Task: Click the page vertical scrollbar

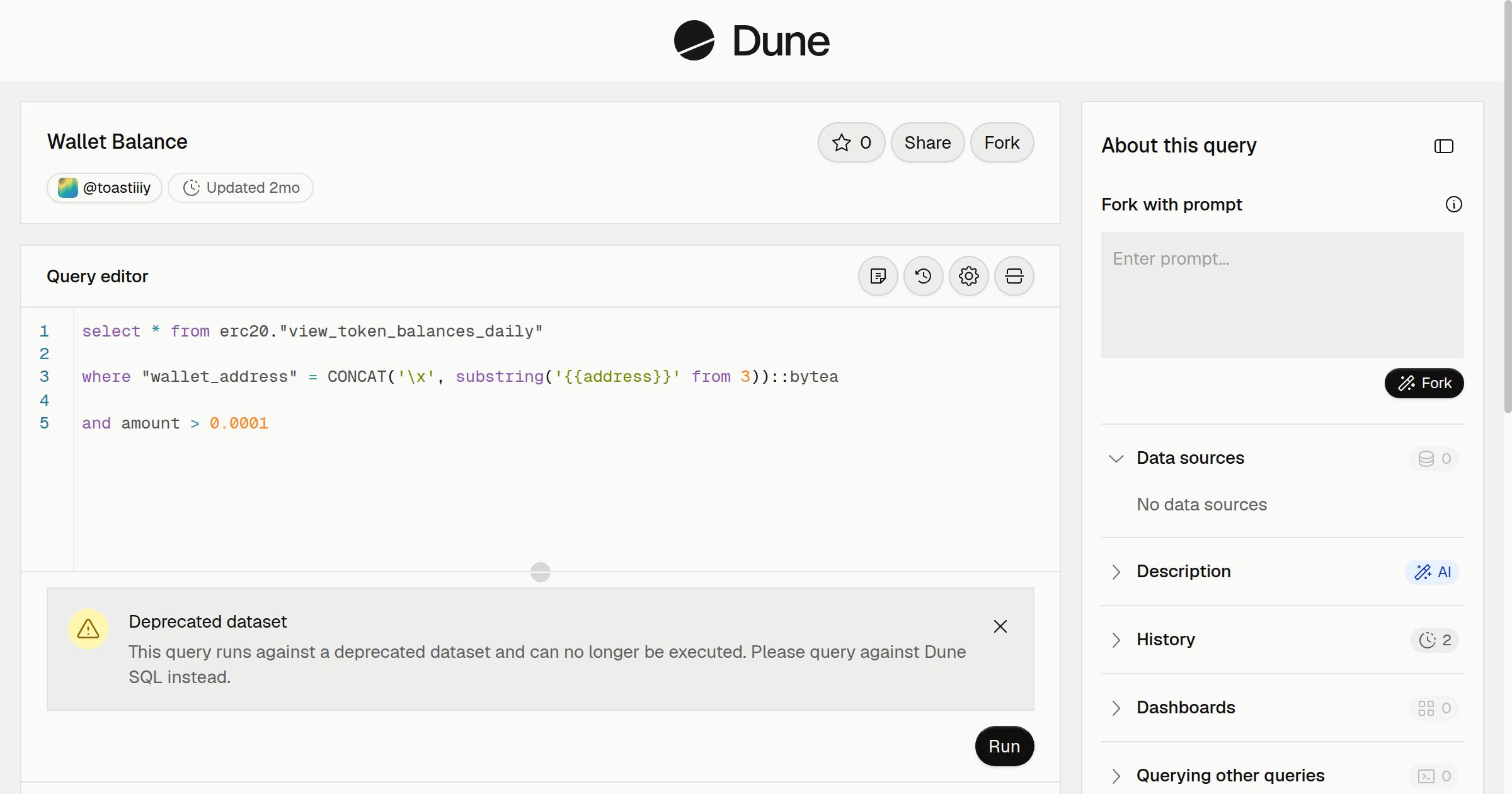Action: pos(1508,208)
